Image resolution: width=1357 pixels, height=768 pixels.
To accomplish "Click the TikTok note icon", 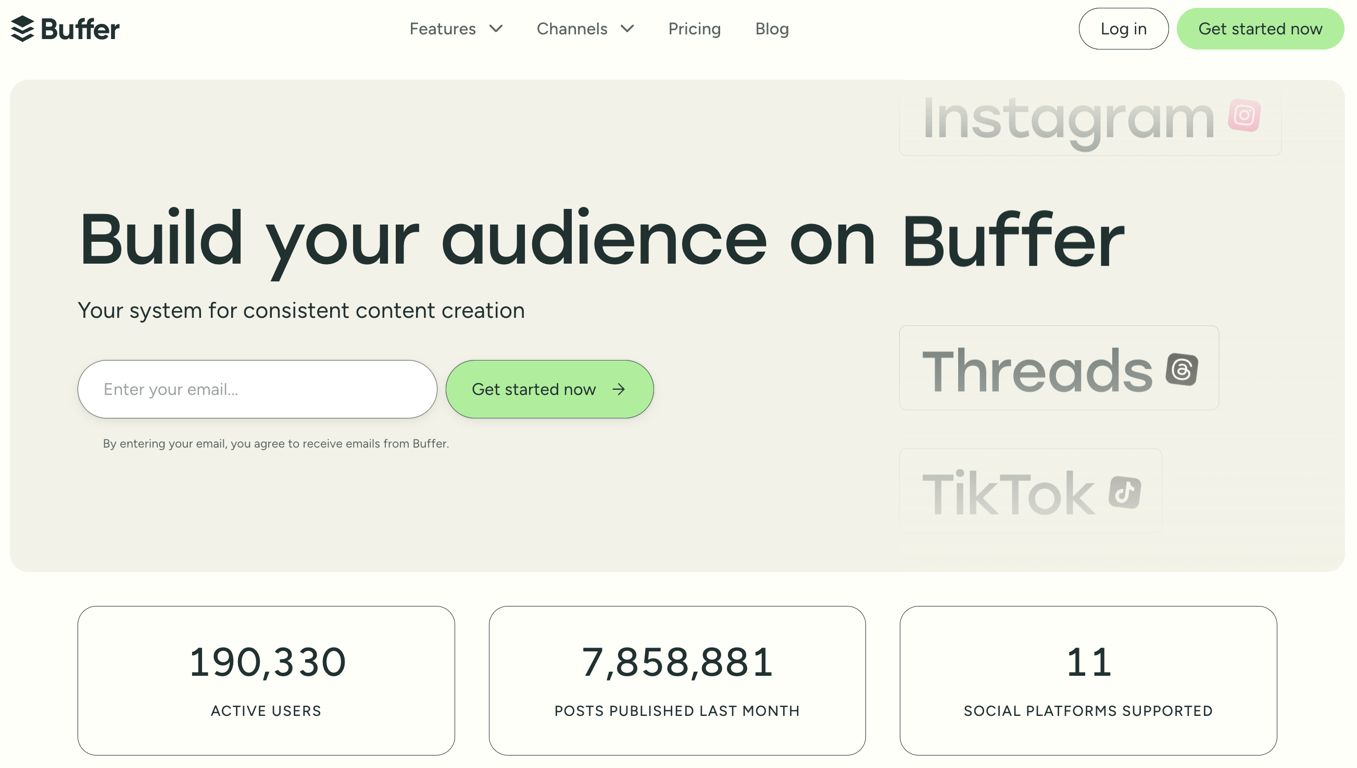I will 1125,490.
